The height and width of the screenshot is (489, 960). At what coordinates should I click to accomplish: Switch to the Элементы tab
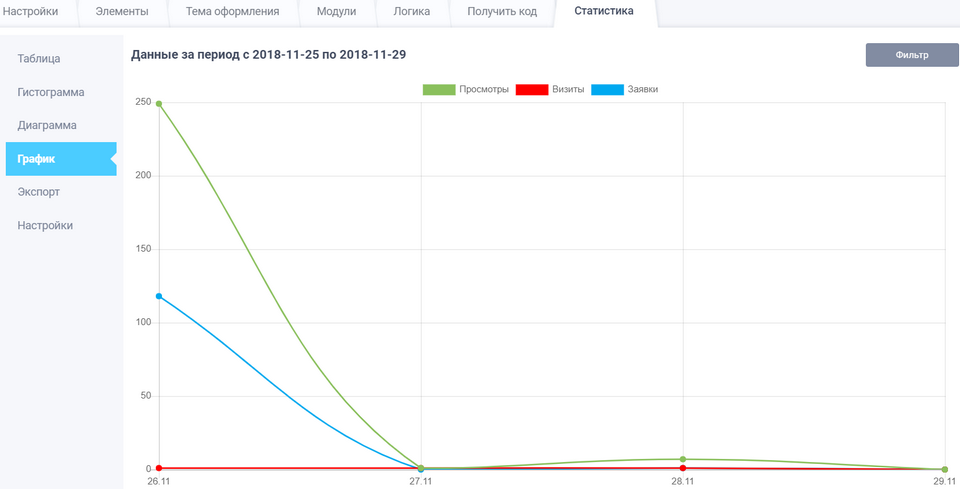pyautogui.click(x=122, y=12)
